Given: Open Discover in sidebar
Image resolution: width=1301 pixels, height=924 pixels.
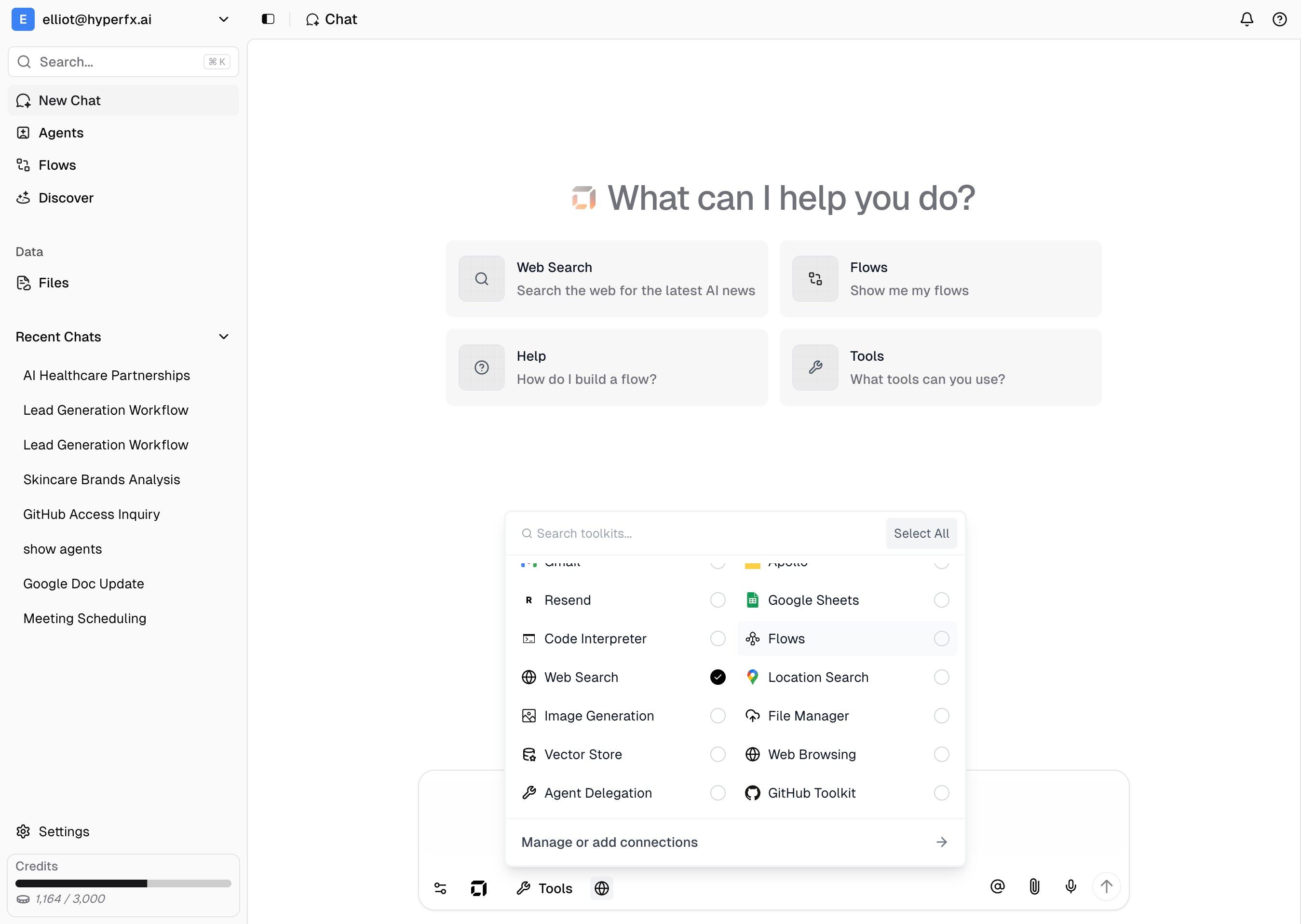Looking at the screenshot, I should pos(66,198).
